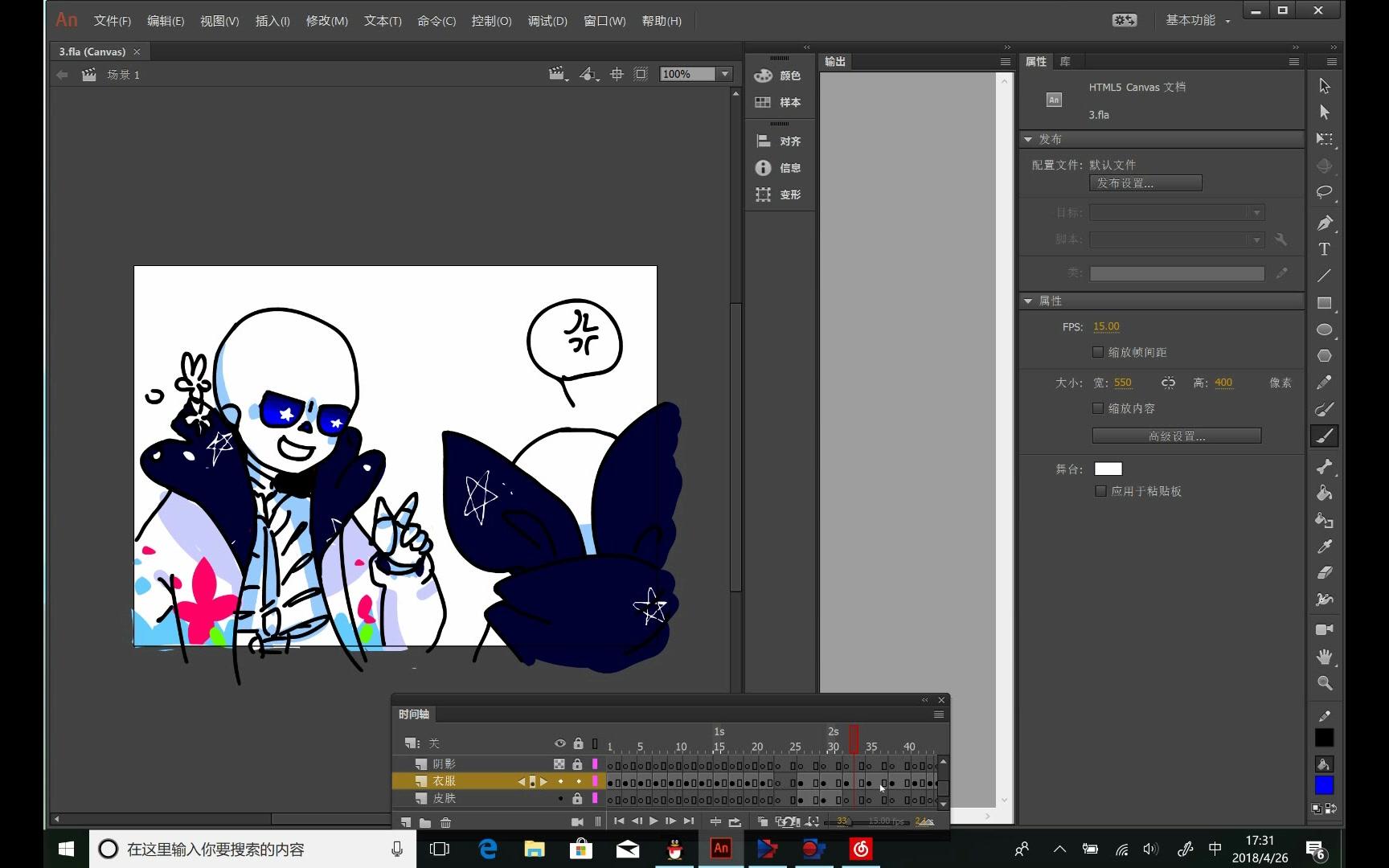This screenshot has width=1389, height=868.
Task: Center the stage icon
Action: (617, 74)
